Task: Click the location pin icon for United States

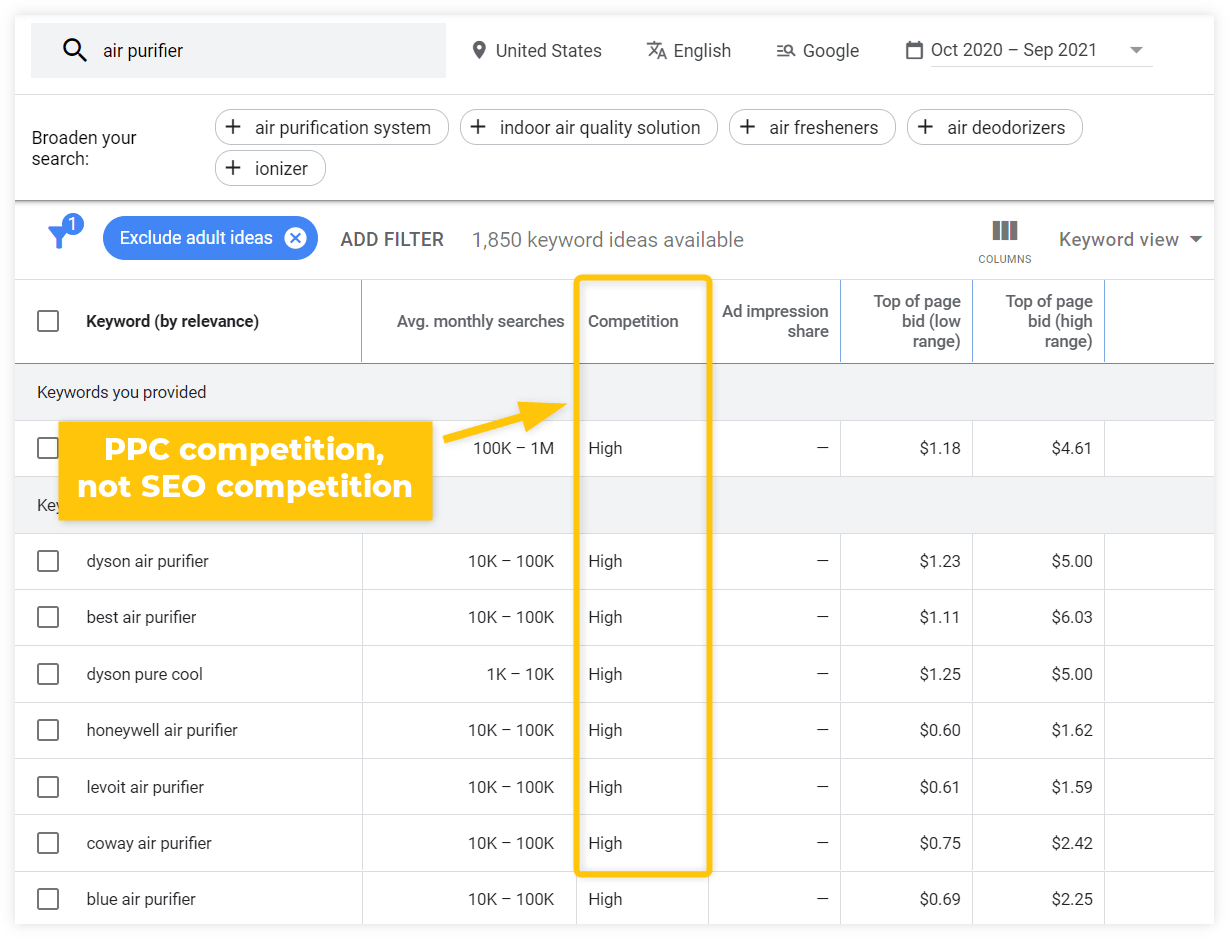Action: pos(479,50)
